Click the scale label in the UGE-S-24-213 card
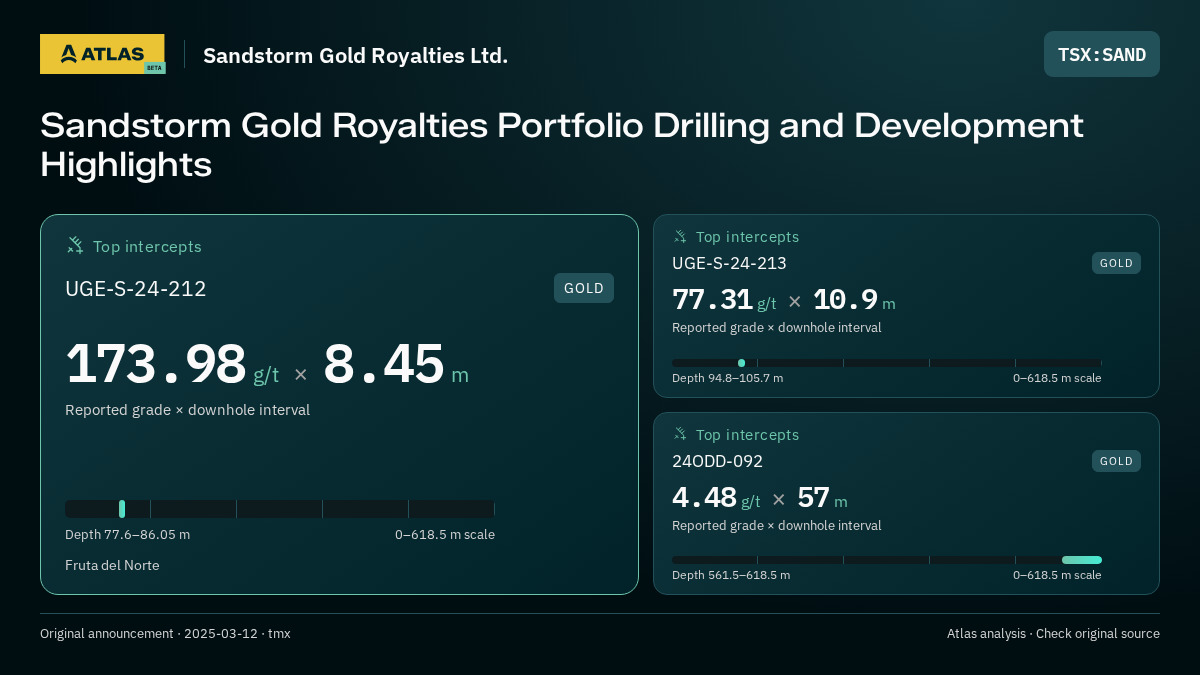Image resolution: width=1200 pixels, height=675 pixels. 1057,378
